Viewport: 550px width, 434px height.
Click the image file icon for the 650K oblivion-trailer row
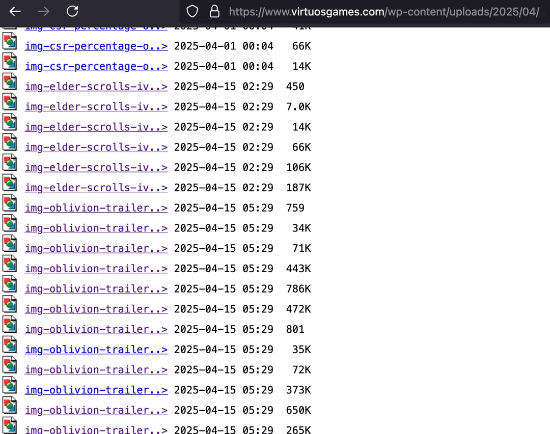[x=9, y=405]
